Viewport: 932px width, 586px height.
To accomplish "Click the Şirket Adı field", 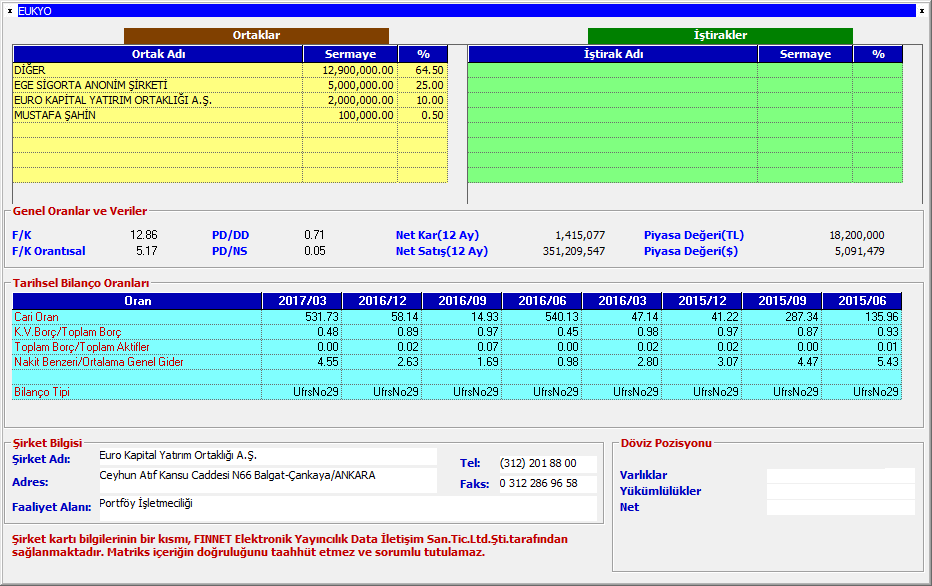I will 267,456.
